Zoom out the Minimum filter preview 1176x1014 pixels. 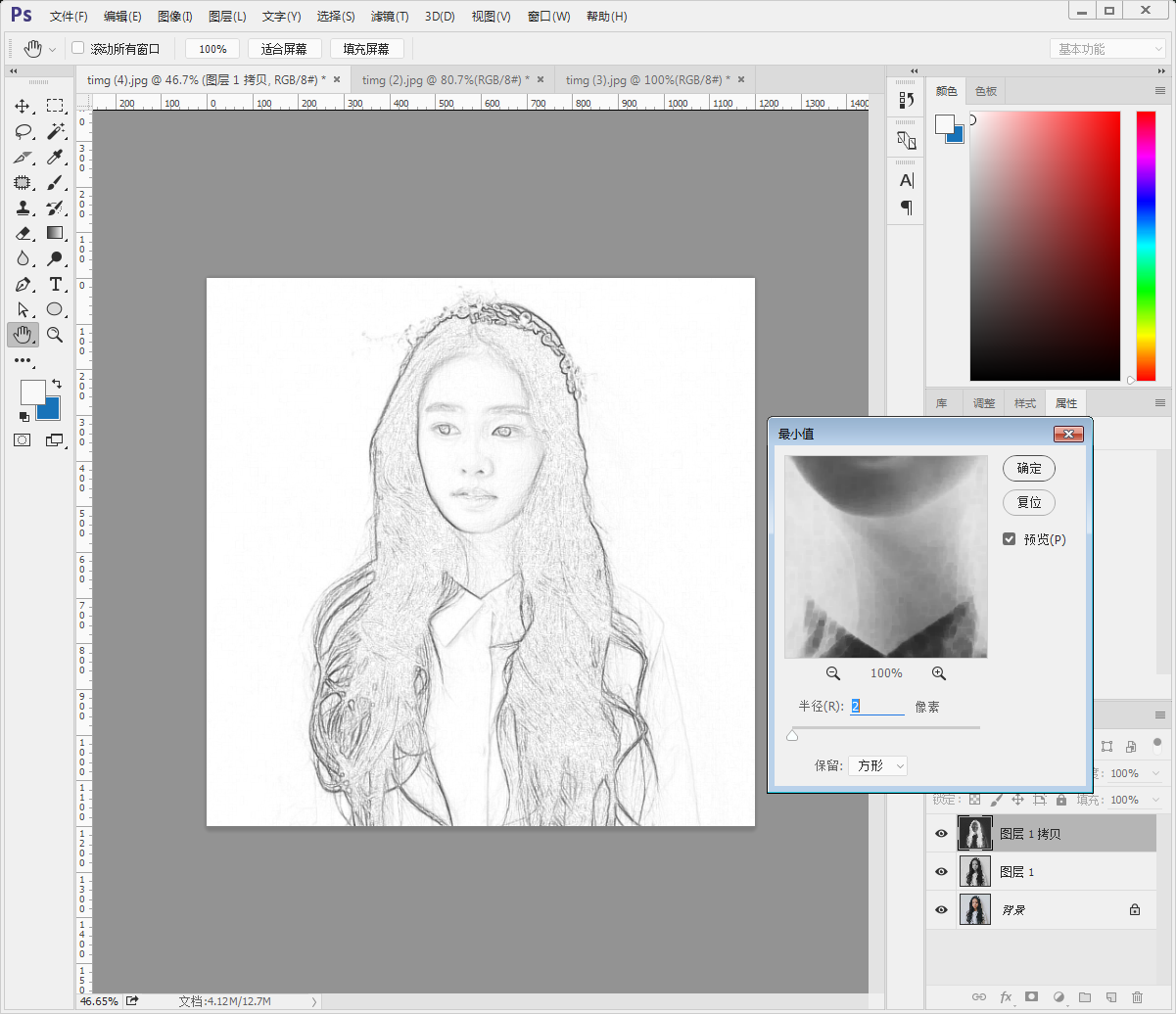pyautogui.click(x=833, y=673)
